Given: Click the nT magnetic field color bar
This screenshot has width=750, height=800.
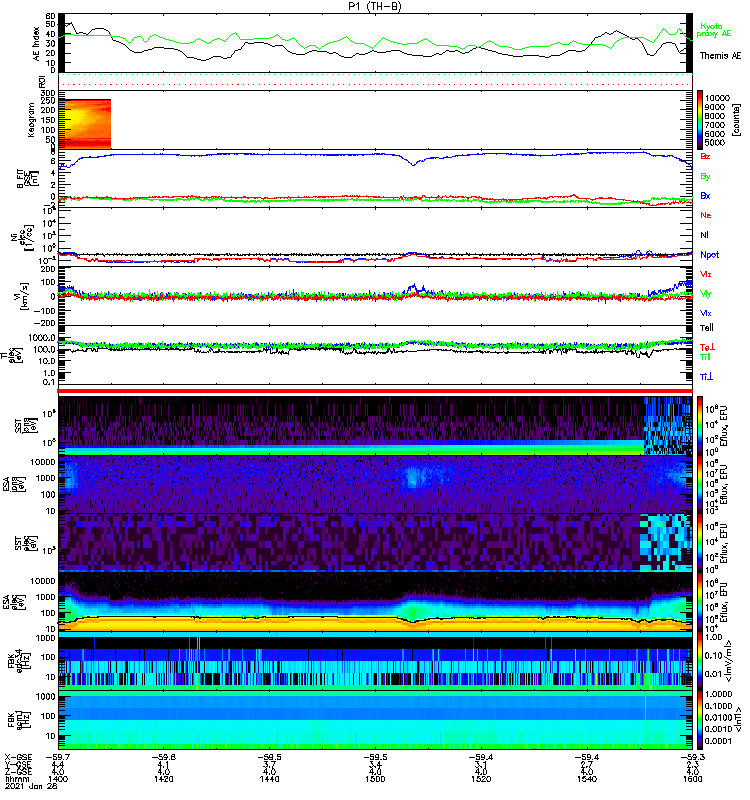Looking at the screenshot, I should [x=700, y=720].
